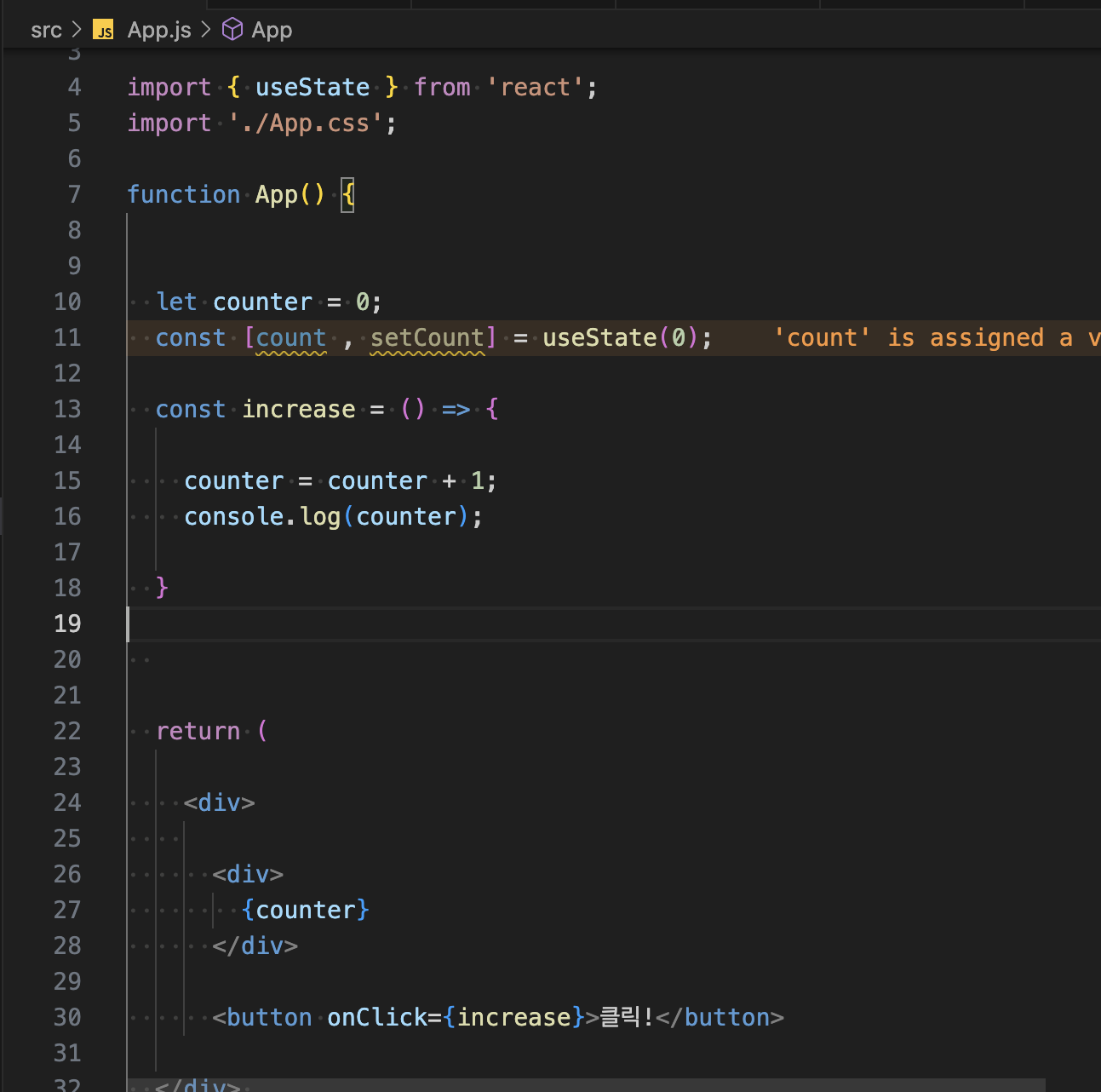Click the 'from' keyword on line 4
The width and height of the screenshot is (1101, 1092).
click(442, 87)
